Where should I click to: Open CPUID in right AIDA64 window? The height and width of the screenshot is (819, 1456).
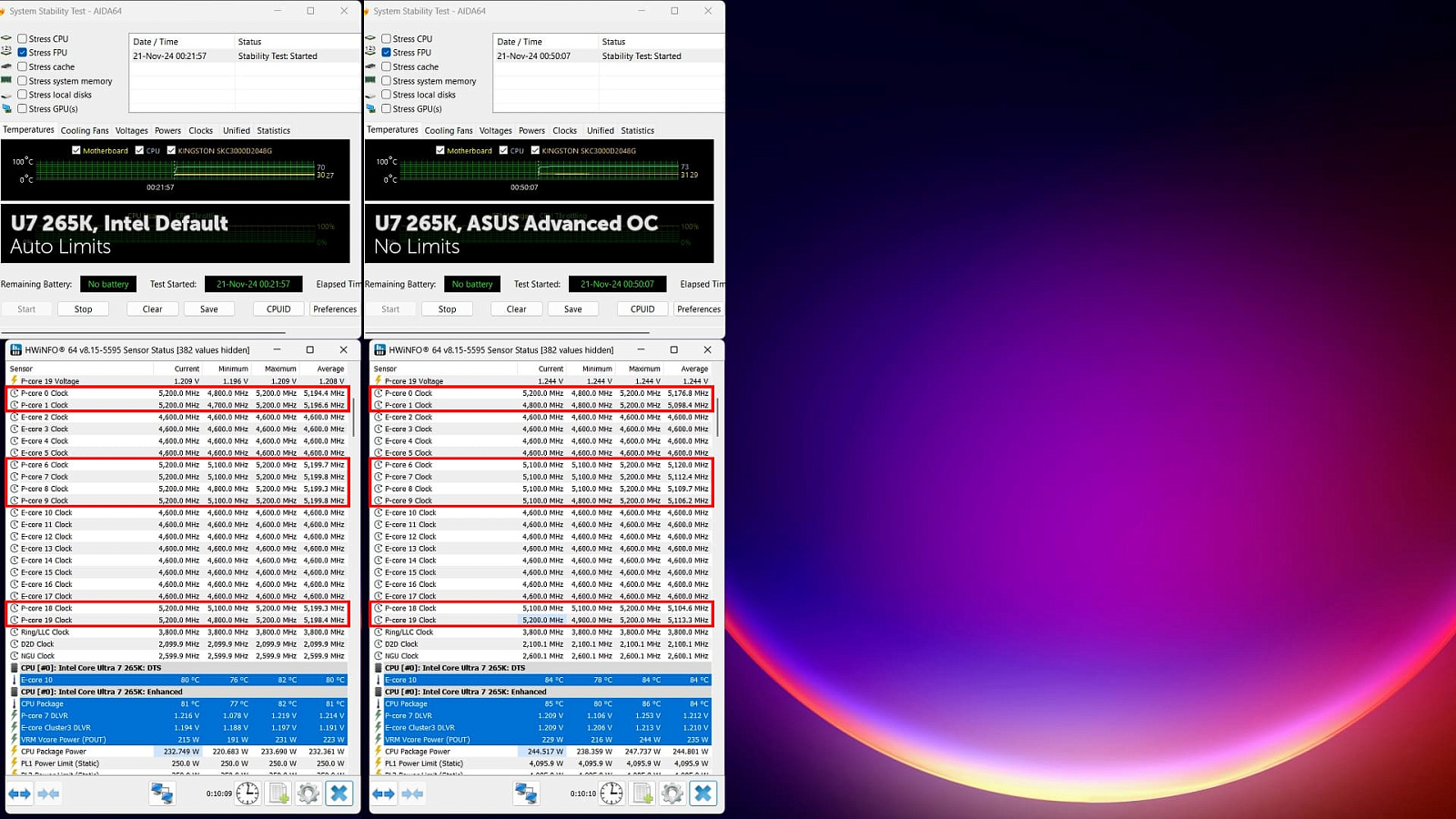click(642, 308)
